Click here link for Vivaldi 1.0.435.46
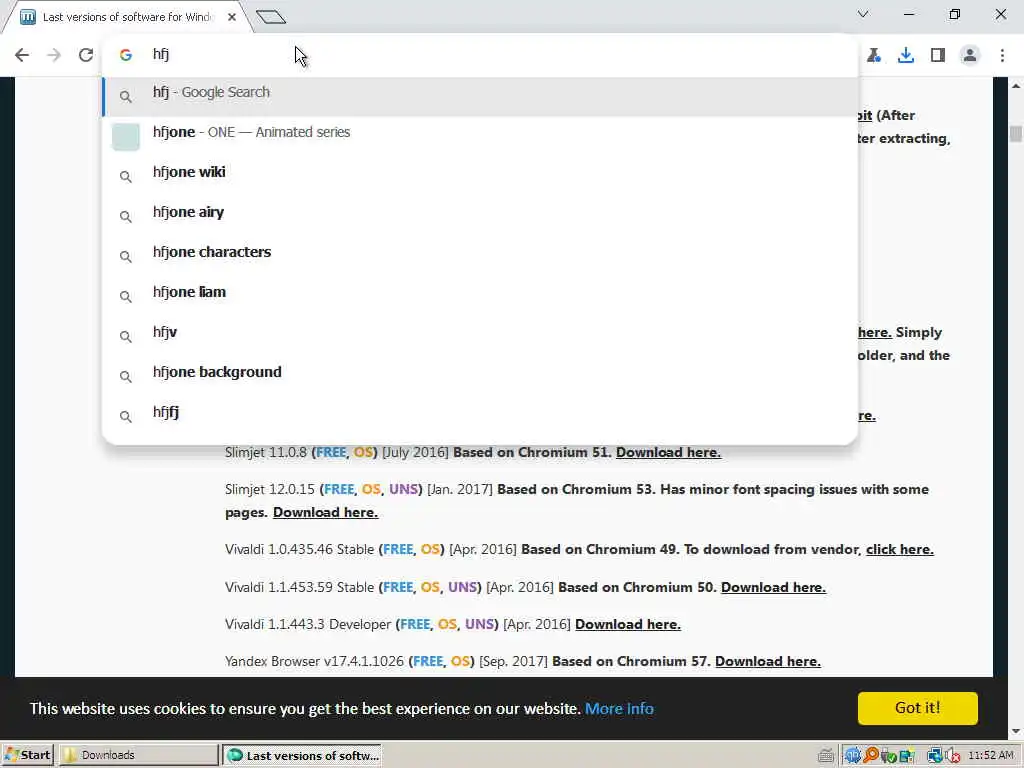The height and width of the screenshot is (768, 1024). pyautogui.click(x=899, y=549)
